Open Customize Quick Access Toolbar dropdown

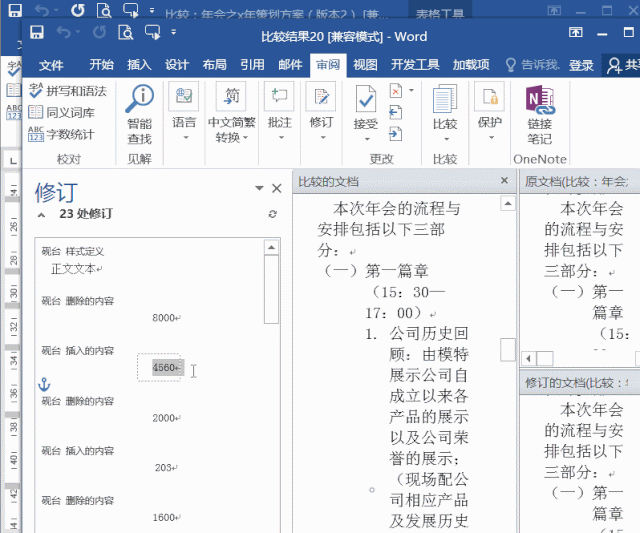(173, 32)
